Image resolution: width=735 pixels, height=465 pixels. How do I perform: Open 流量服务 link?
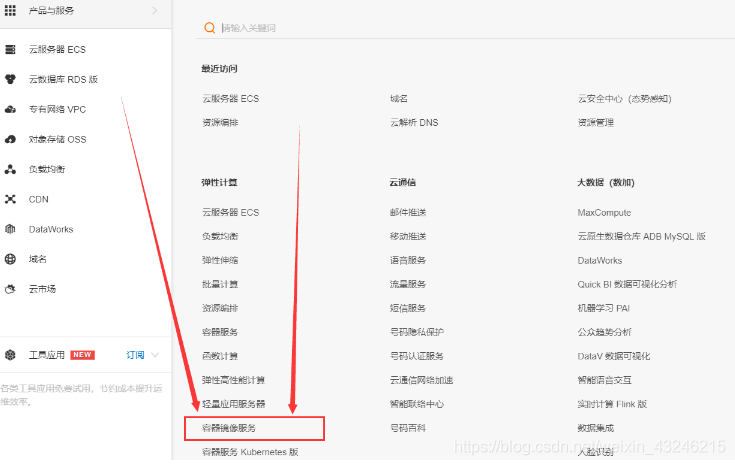click(x=408, y=284)
